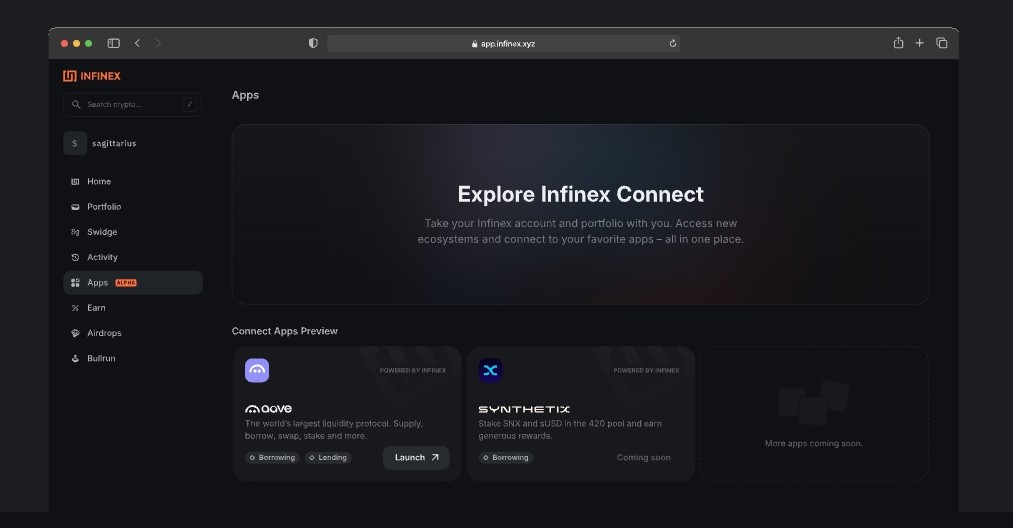Click the app.infinex.xyz address bar

pyautogui.click(x=503, y=43)
